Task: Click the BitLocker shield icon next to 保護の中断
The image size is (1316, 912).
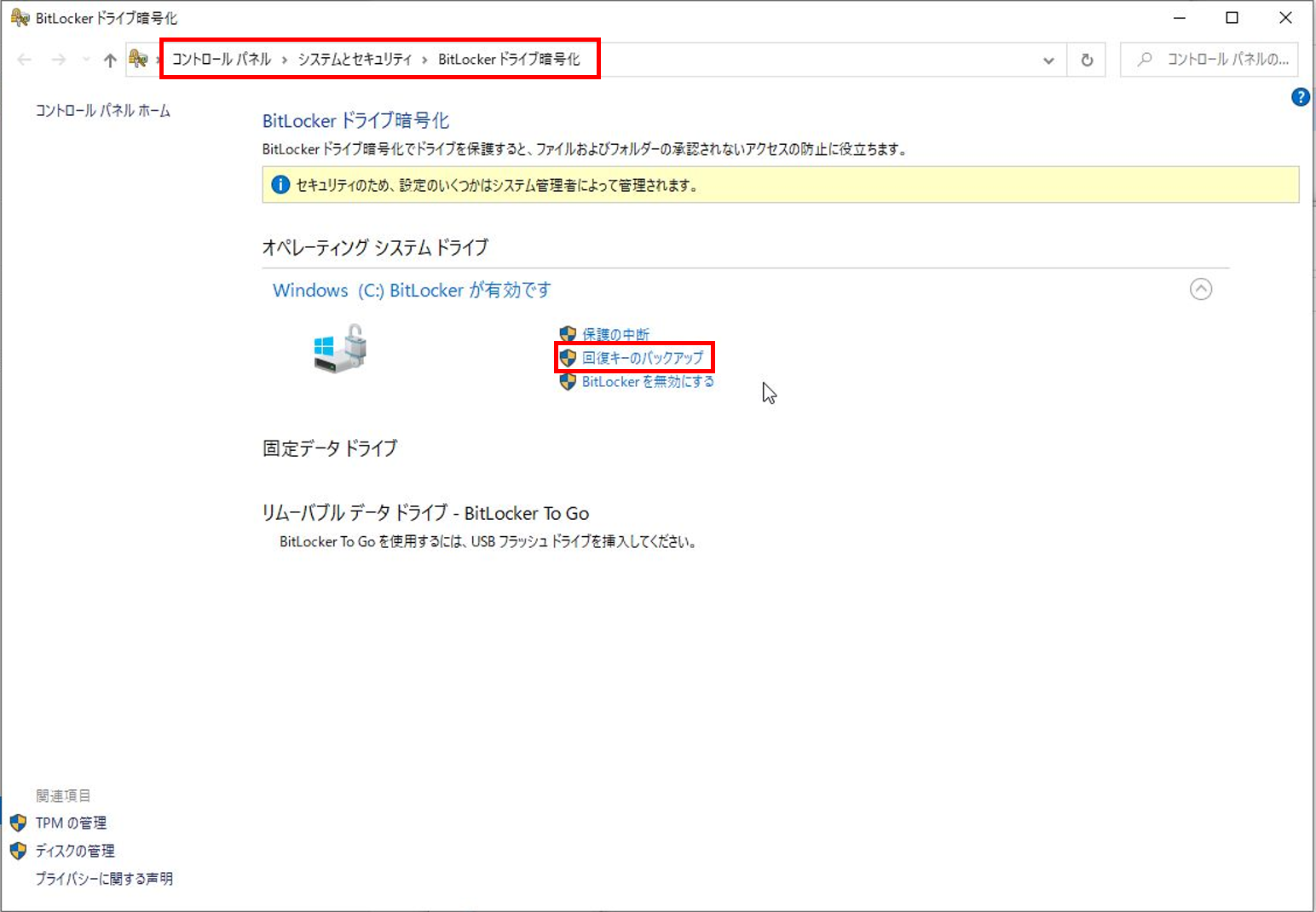Action: (x=568, y=333)
